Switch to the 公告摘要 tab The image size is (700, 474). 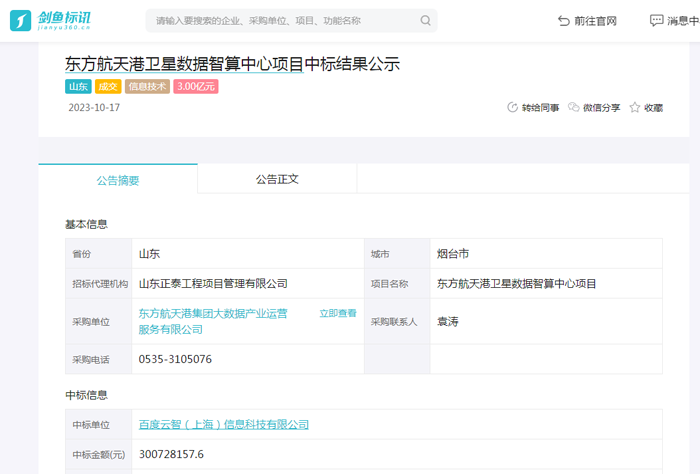tap(118, 179)
